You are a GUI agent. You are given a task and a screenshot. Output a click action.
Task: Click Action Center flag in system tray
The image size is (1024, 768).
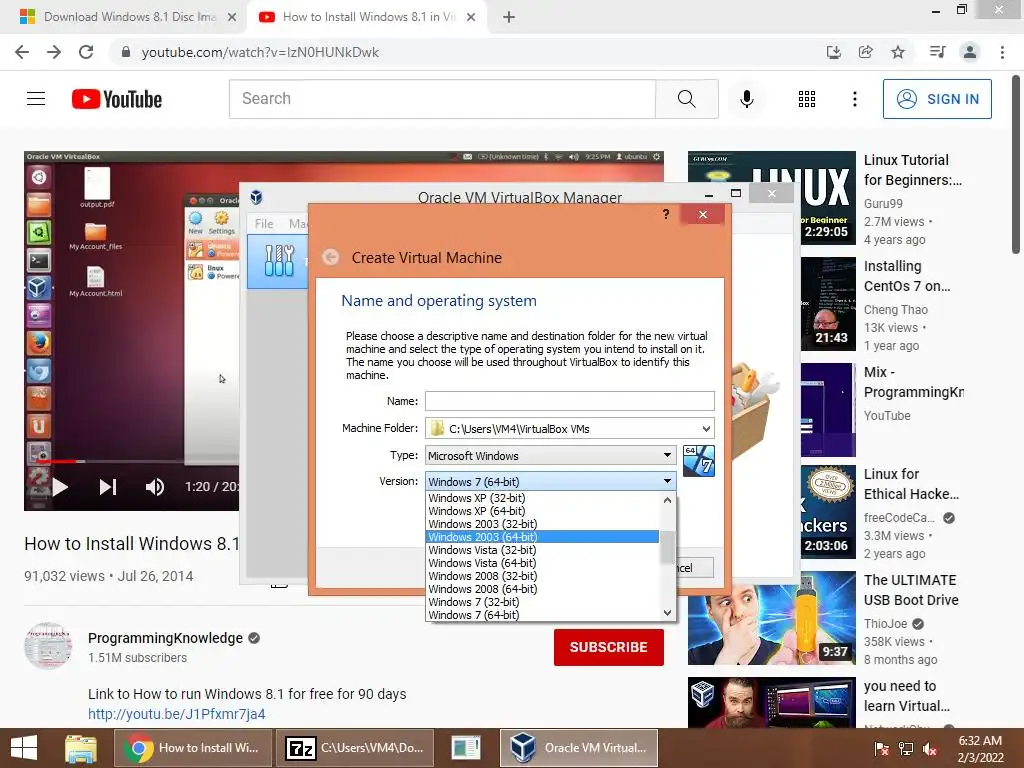(x=882, y=748)
